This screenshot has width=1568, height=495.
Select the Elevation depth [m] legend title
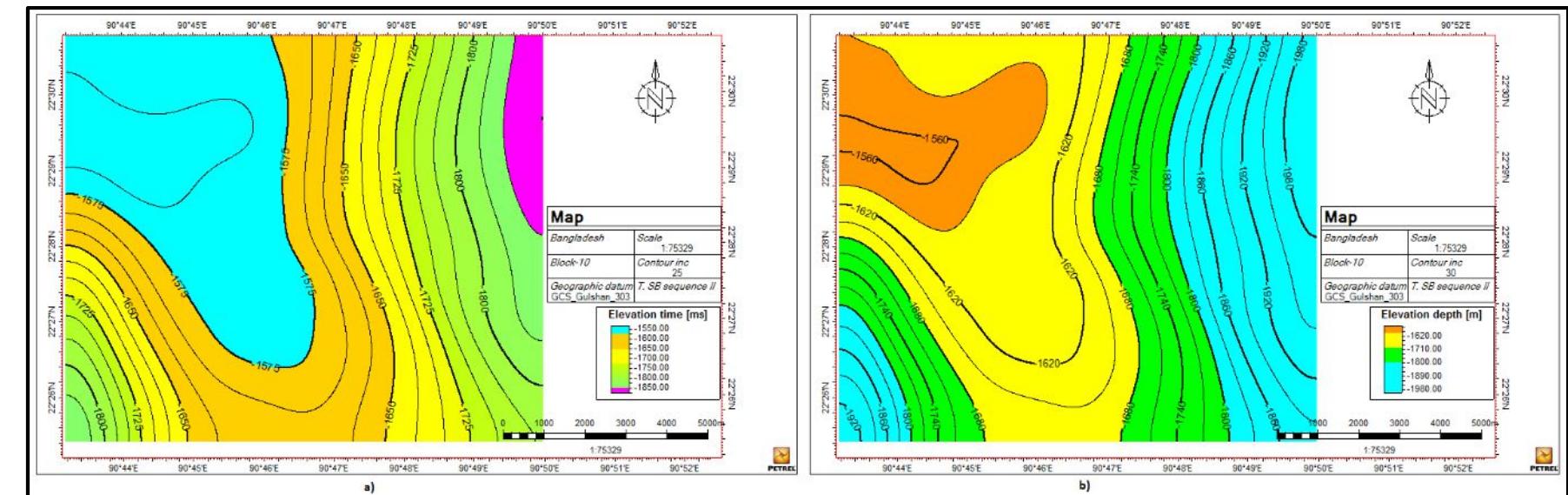pos(1431,314)
